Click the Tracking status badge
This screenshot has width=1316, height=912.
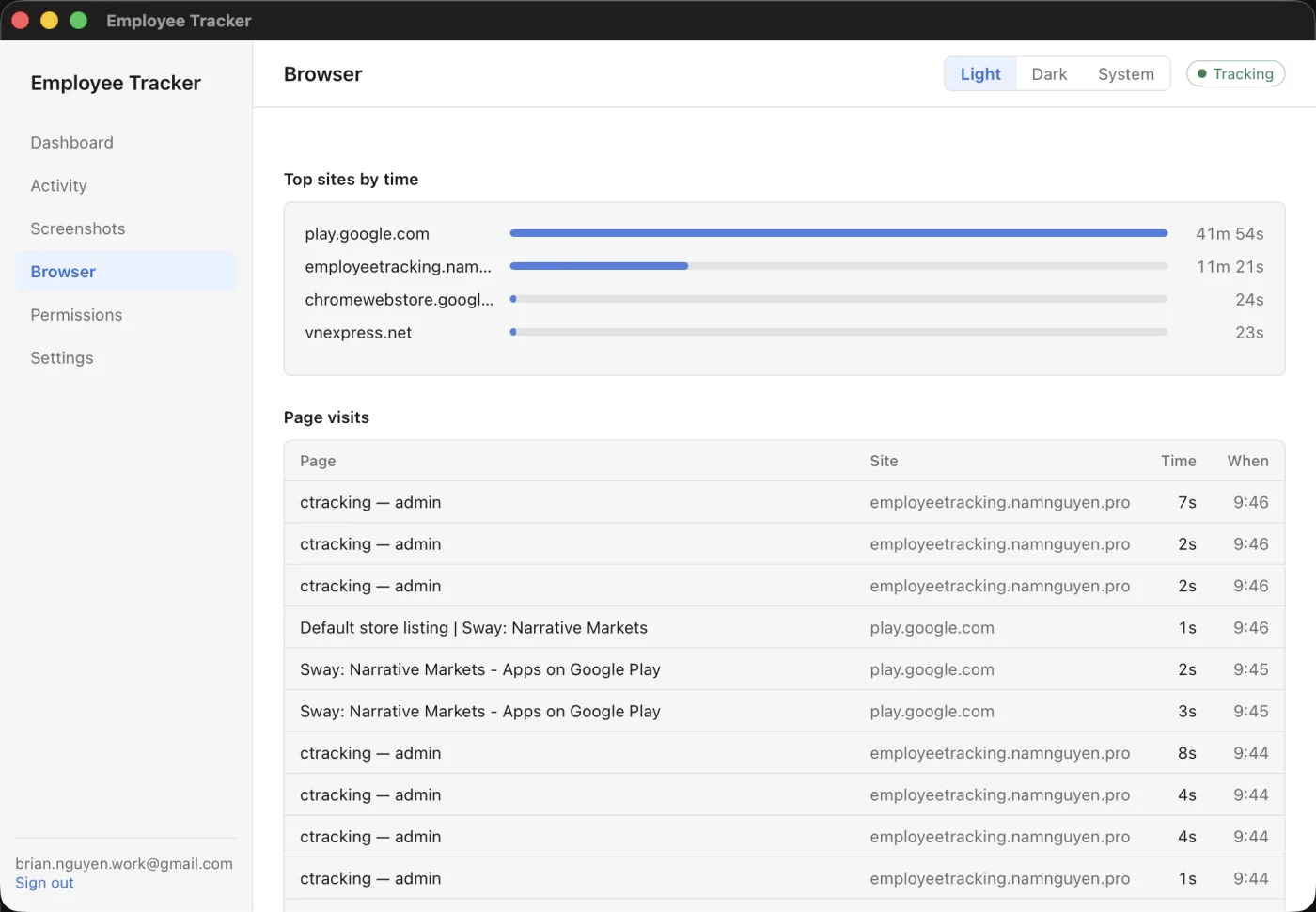click(x=1235, y=73)
